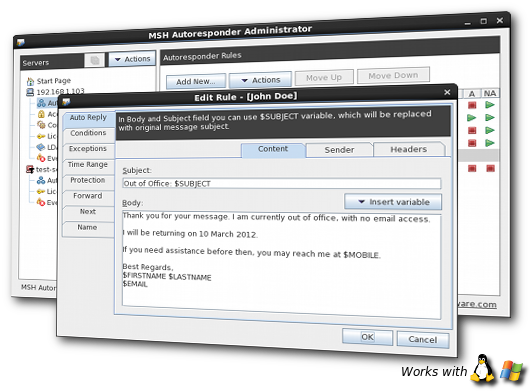Click the key 'Lic' icon under test-s server
530x391 pixels.
41,191
